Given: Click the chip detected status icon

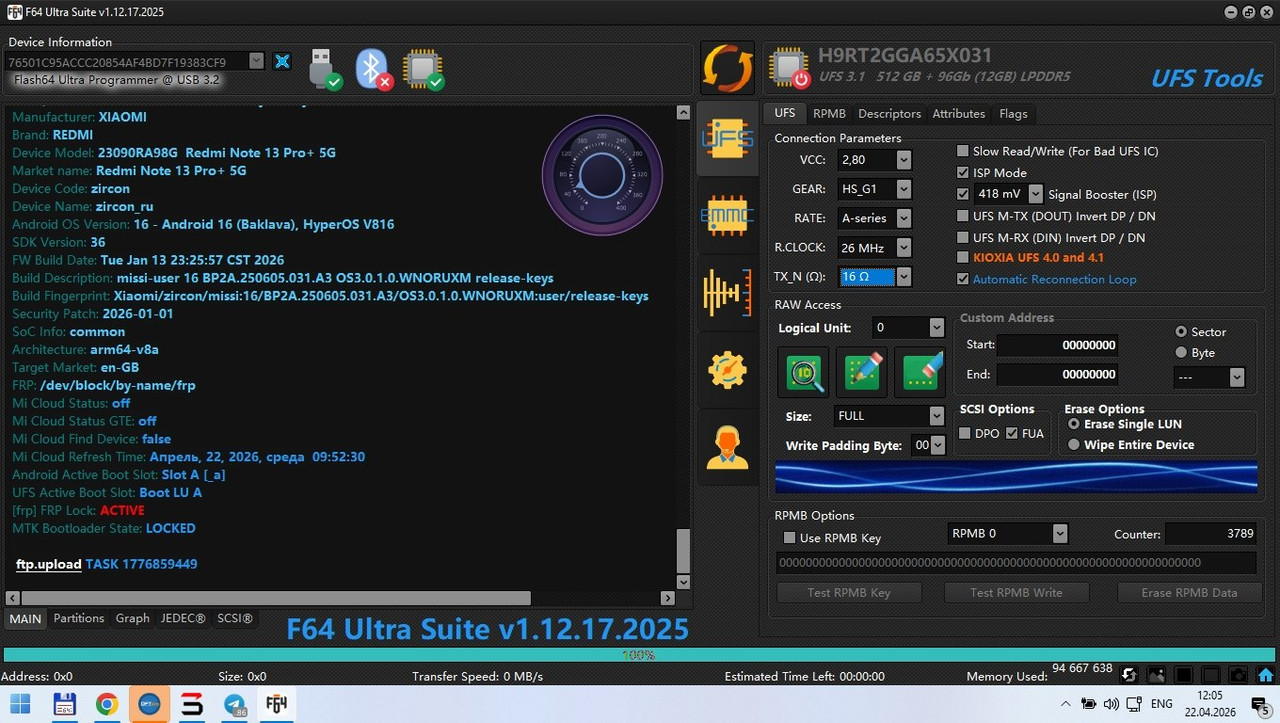Looking at the screenshot, I should click(423, 69).
